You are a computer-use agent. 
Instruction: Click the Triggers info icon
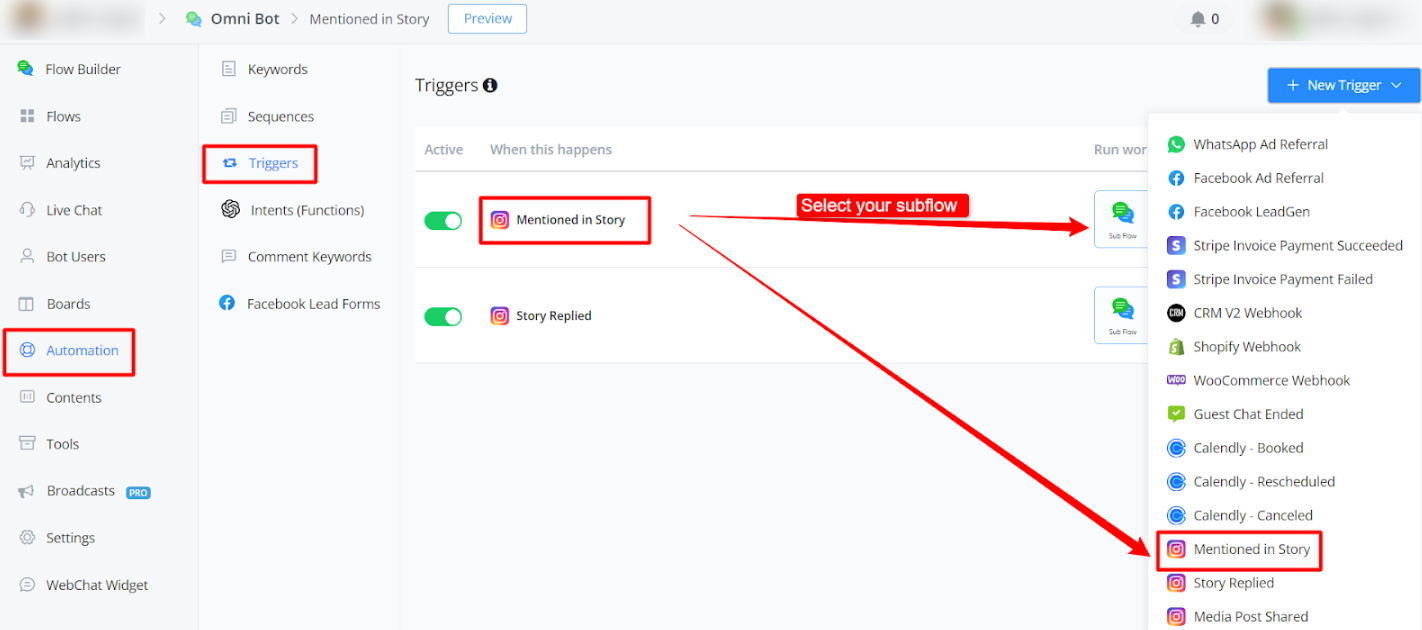(490, 86)
